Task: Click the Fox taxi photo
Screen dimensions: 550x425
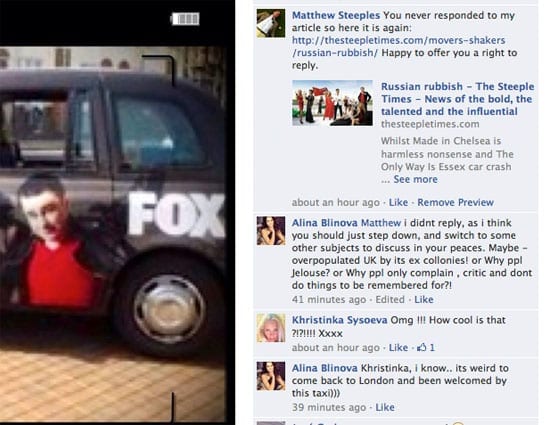Action: tap(112, 234)
